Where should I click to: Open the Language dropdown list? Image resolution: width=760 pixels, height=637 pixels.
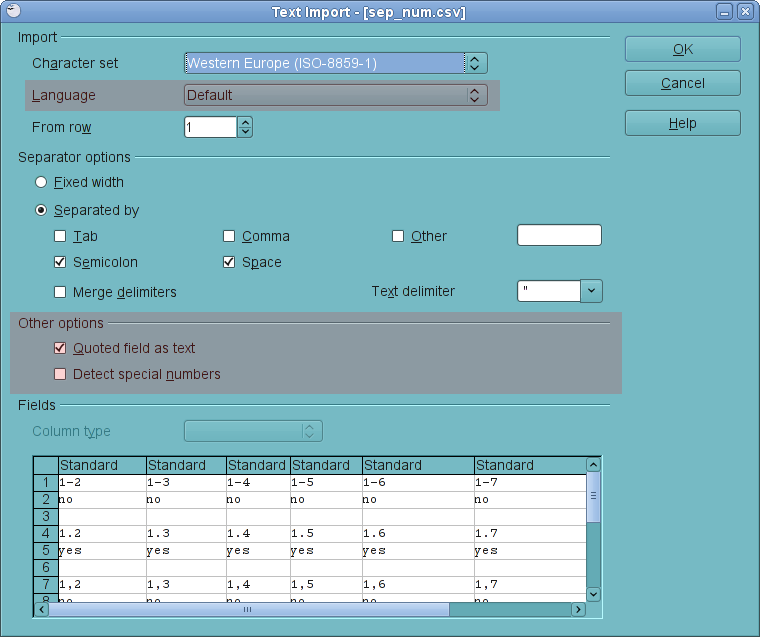pos(476,95)
